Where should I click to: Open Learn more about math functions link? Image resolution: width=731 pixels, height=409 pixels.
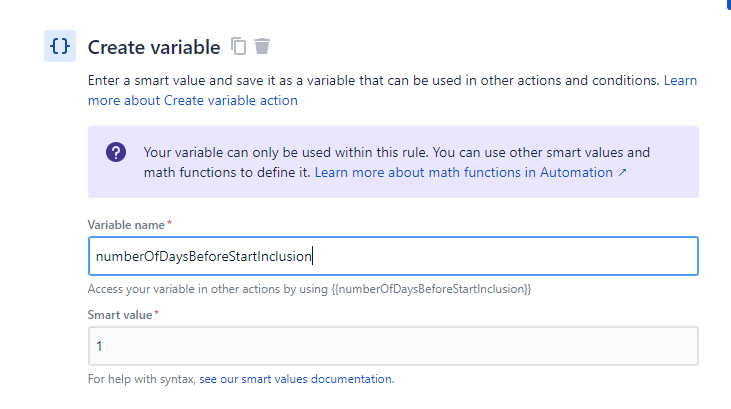click(470, 173)
